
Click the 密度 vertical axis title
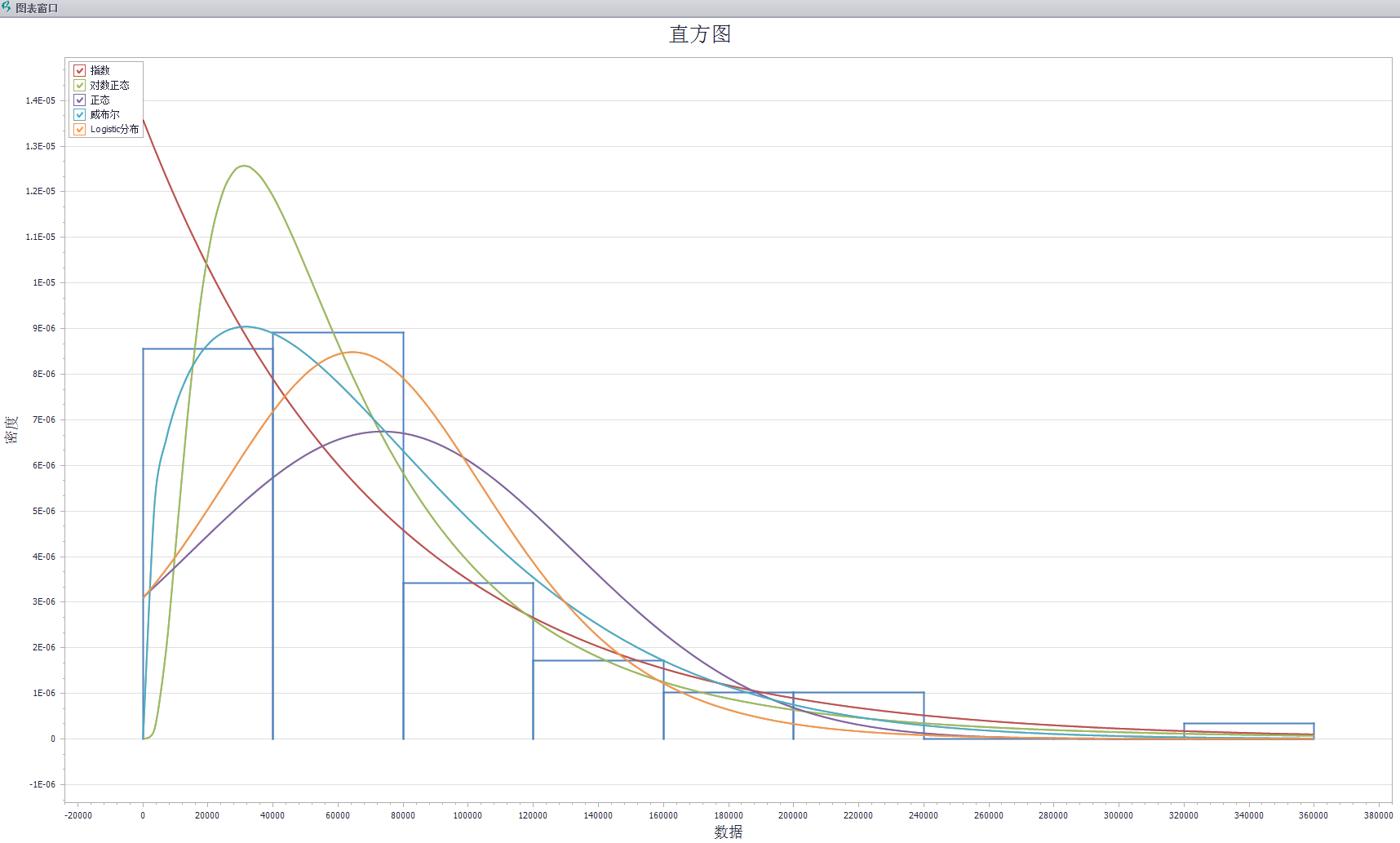tap(11, 429)
